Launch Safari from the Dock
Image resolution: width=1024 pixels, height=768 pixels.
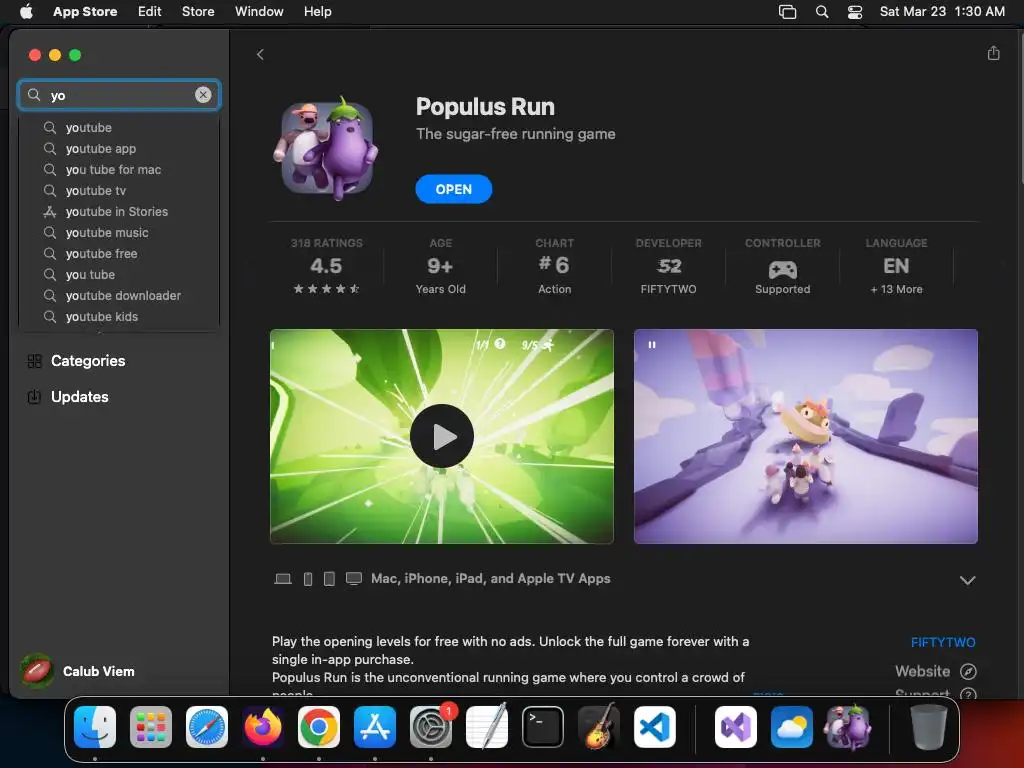pos(207,727)
